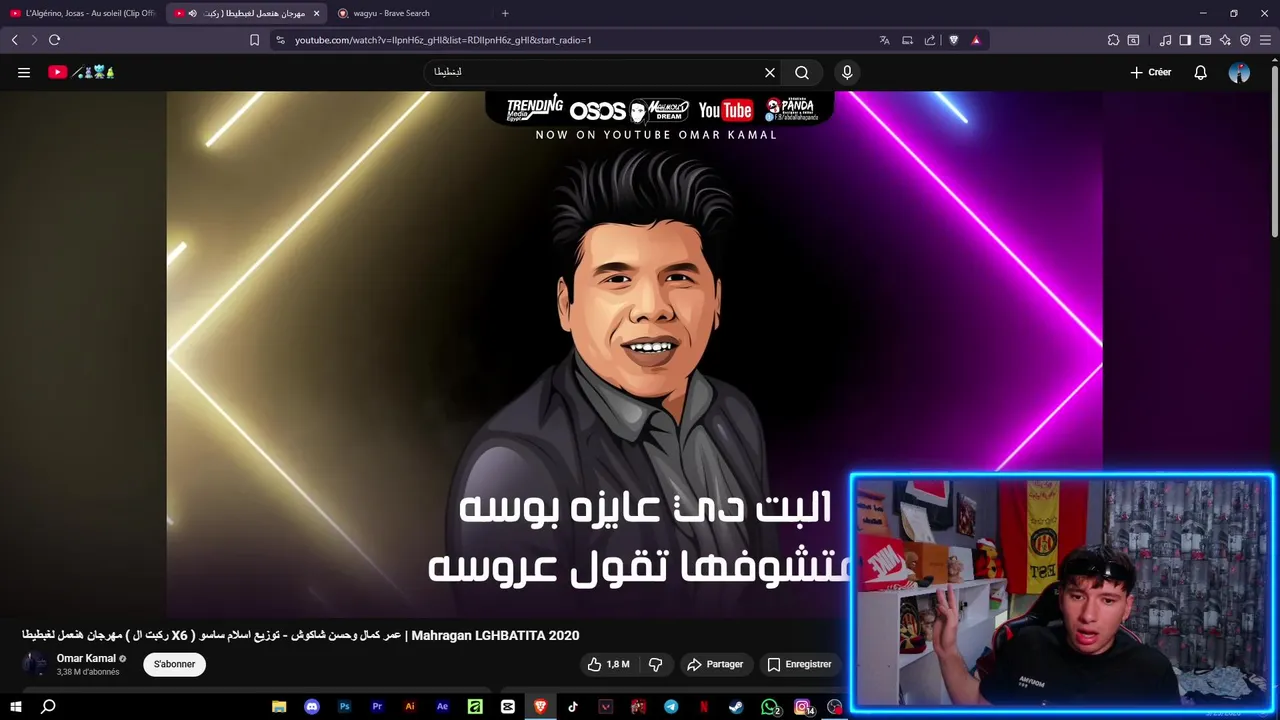The image size is (1280, 720).
Task: Clear the YouTube search box text
Action: (770, 72)
